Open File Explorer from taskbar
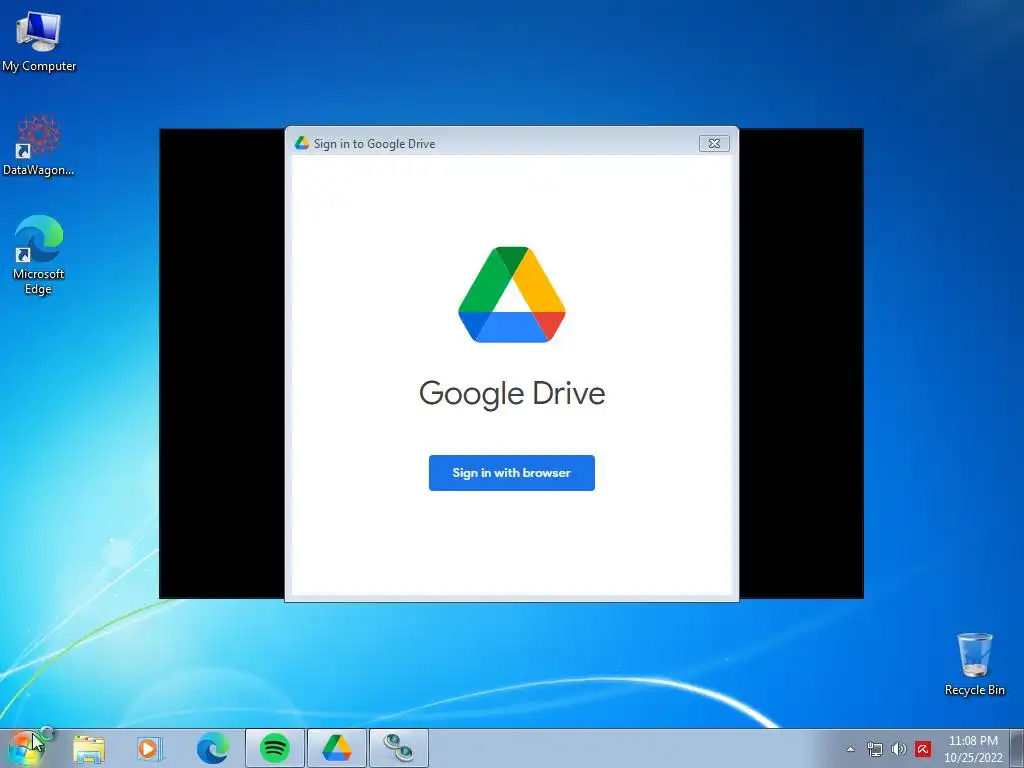This screenshot has height=768, width=1024. point(89,748)
